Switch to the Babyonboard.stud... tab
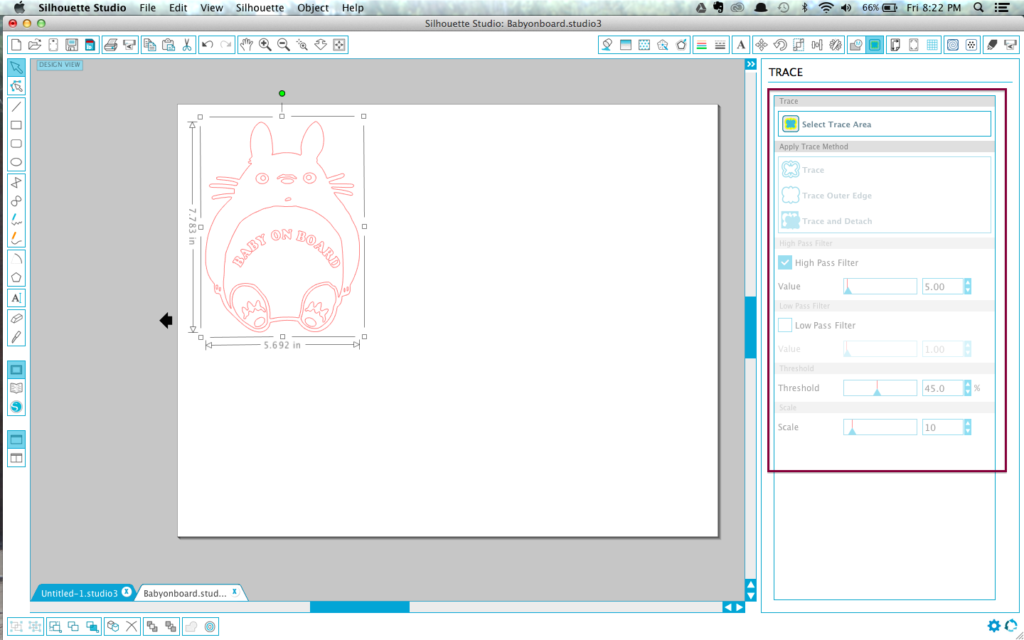1024x640 pixels. click(185, 593)
